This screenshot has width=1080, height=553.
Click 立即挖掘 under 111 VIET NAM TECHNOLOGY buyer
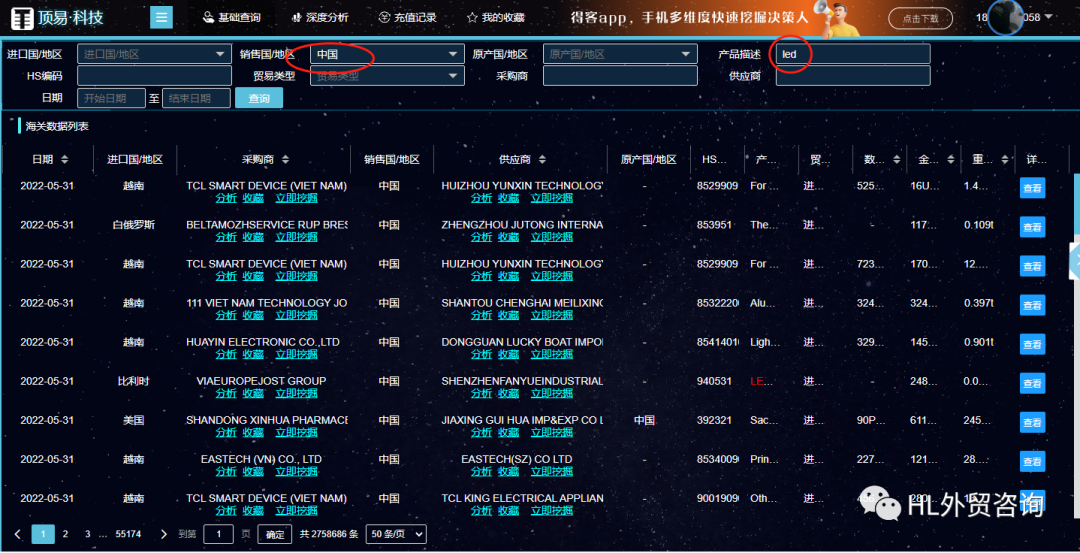tap(296, 315)
